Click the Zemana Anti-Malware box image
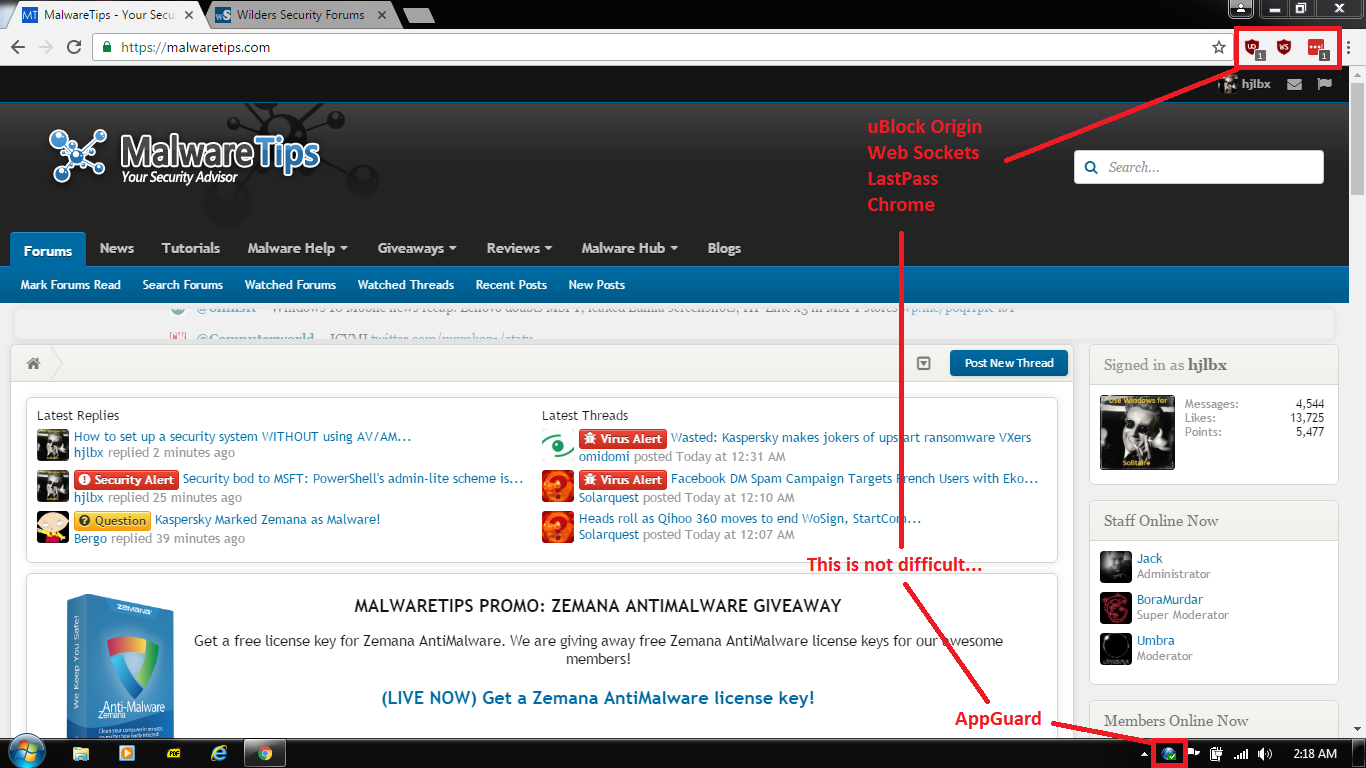This screenshot has width=1366, height=768. point(121,665)
